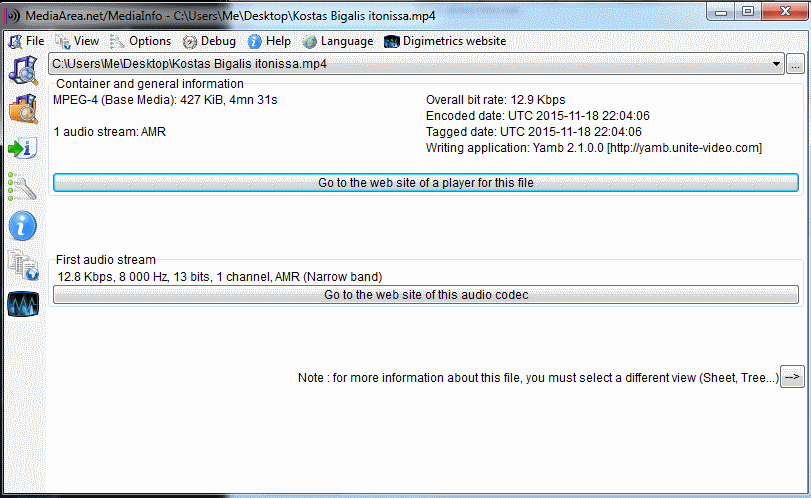Open the File menu
This screenshot has width=811, height=498.
[26, 41]
